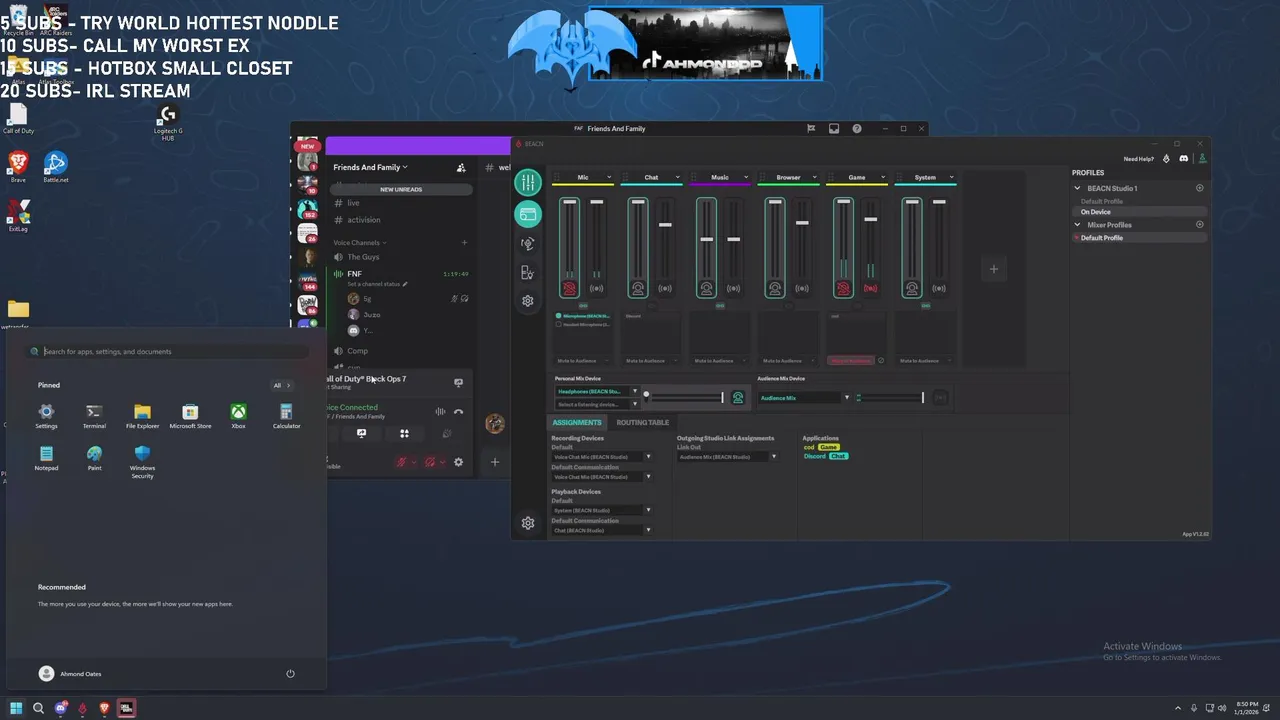Image resolution: width=1280 pixels, height=720 pixels.
Task: Add a new mixer channel with plus tile
Action: point(993,269)
